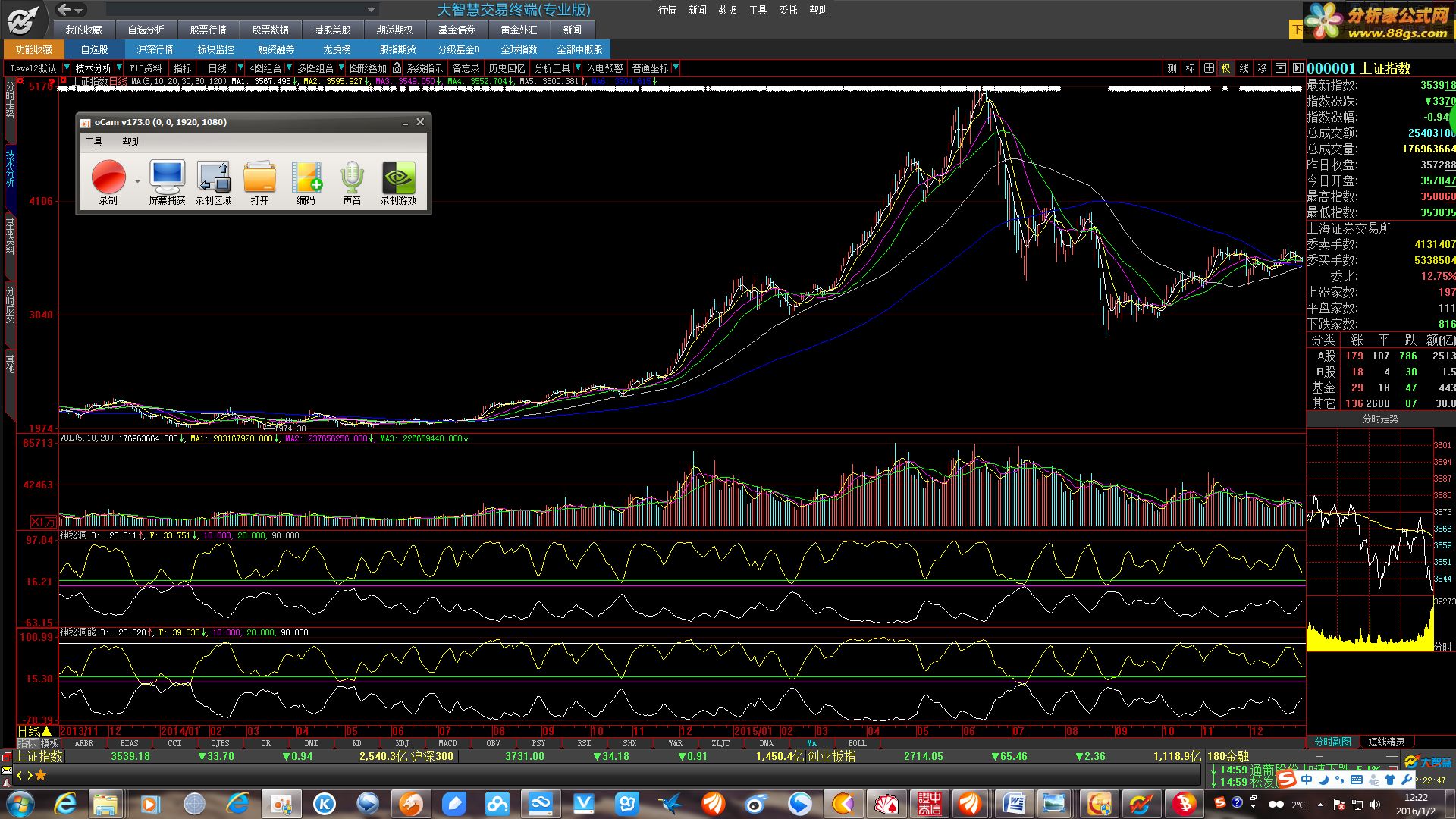Select the 模板 tab at chart bottom
Viewport: 1456px width, 819px height.
click(49, 743)
